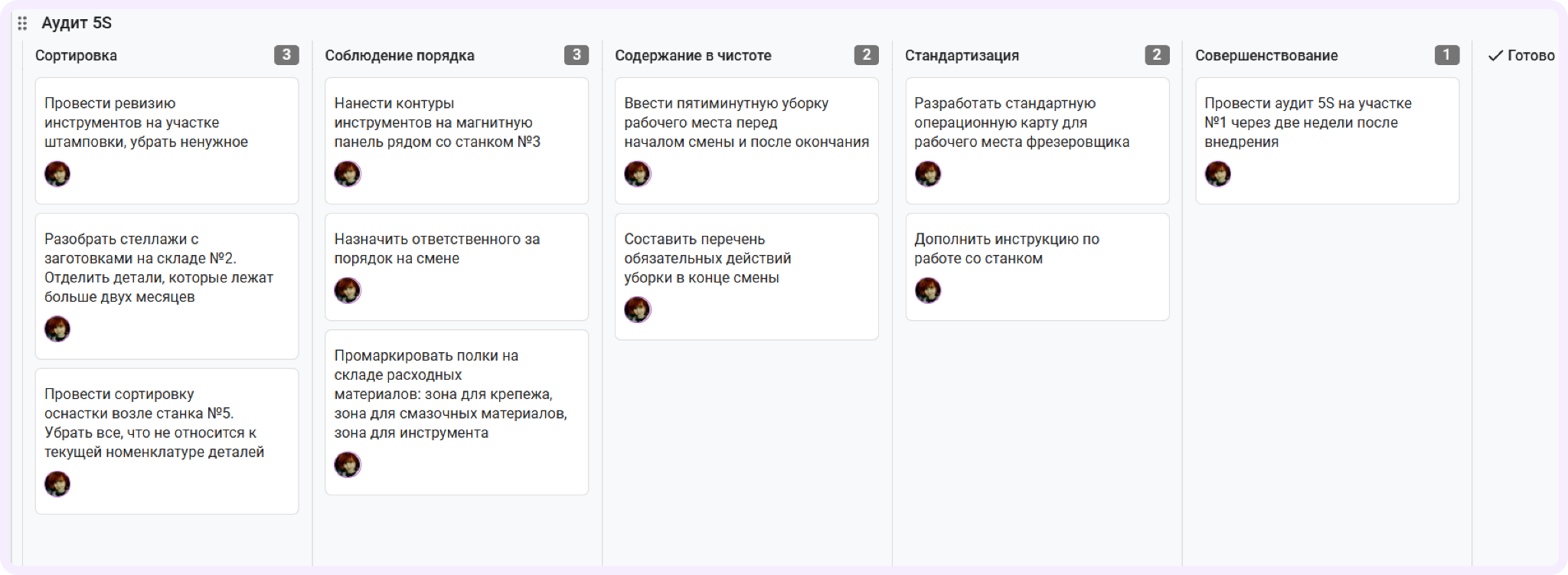Click avatar on card 'Промаркировать полки на складе'
1568x575 pixels.
(348, 464)
